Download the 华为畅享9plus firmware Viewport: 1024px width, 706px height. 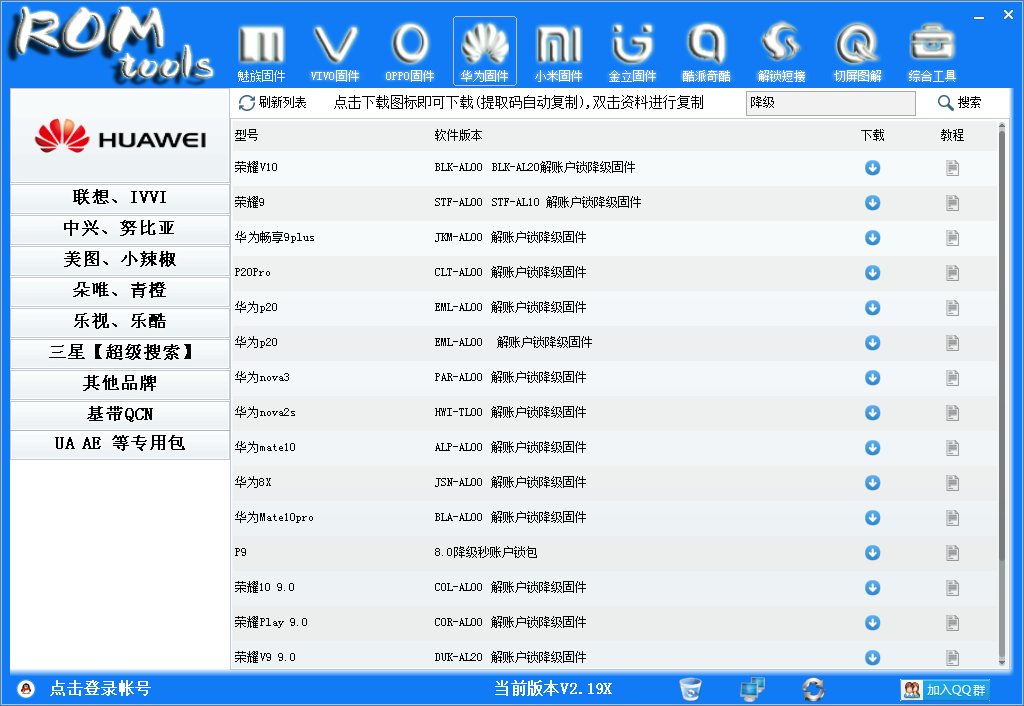[x=872, y=238]
